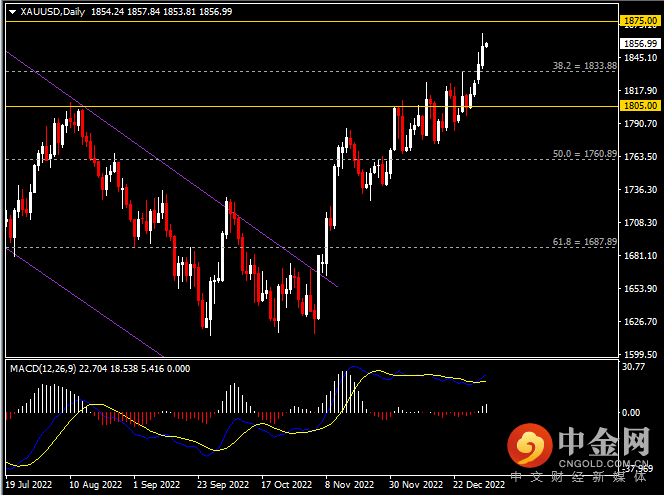Viewport: 664px width, 495px height.
Task: Click the MACD 30.77 scale value
Action: pyautogui.click(x=635, y=367)
